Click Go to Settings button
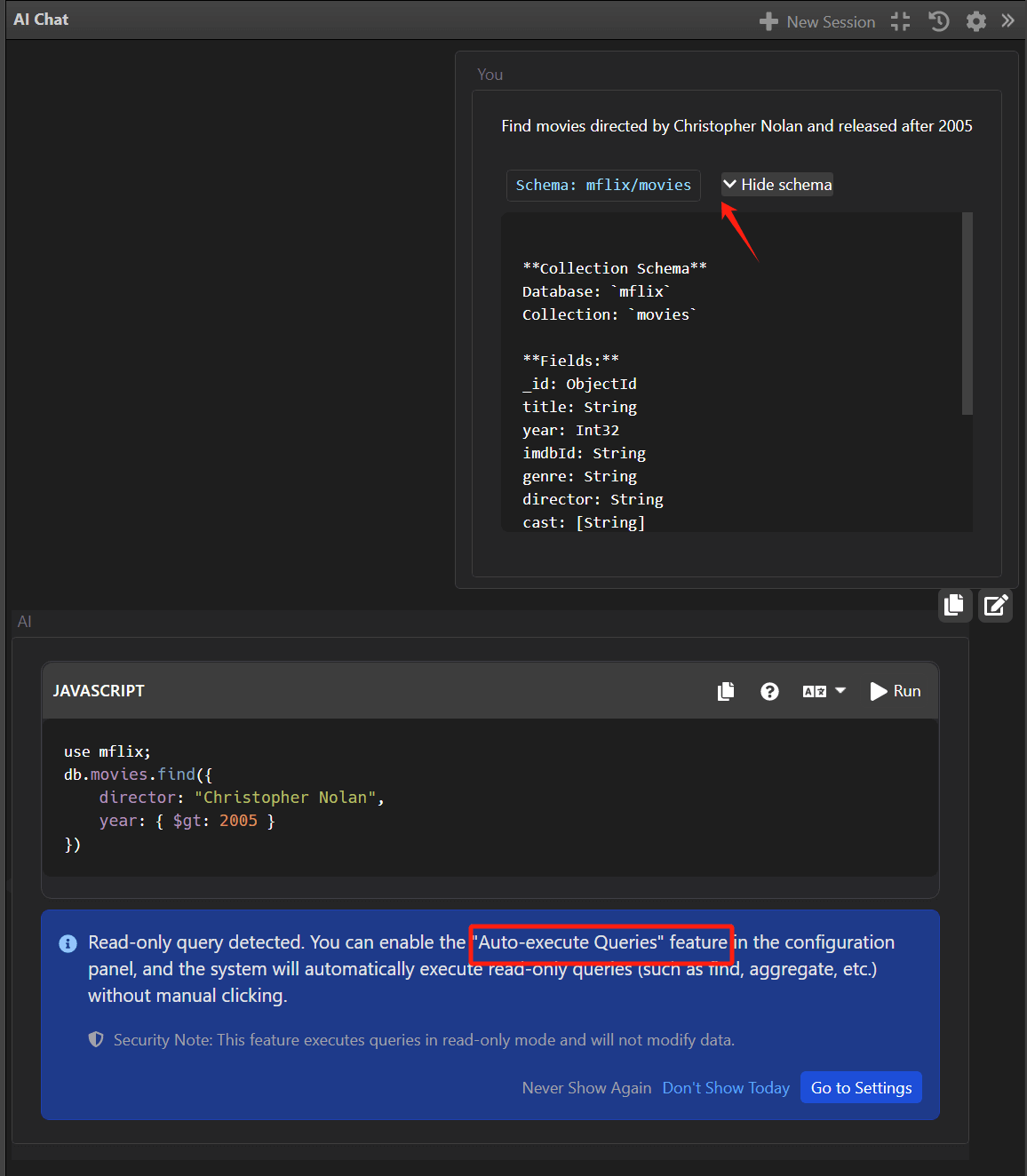Viewport: 1027px width, 1176px height. point(861,1088)
